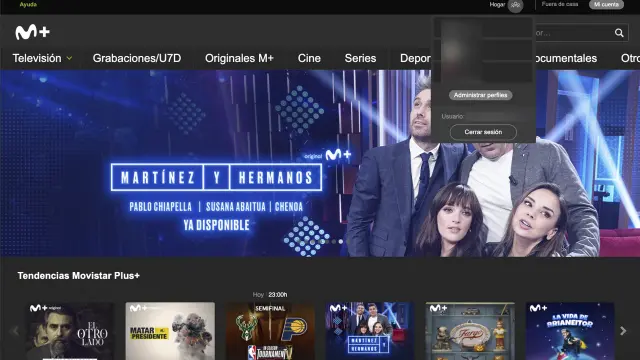The height and width of the screenshot is (360, 640).
Task: Click the carousel next arrow
Action: pyautogui.click(x=623, y=331)
